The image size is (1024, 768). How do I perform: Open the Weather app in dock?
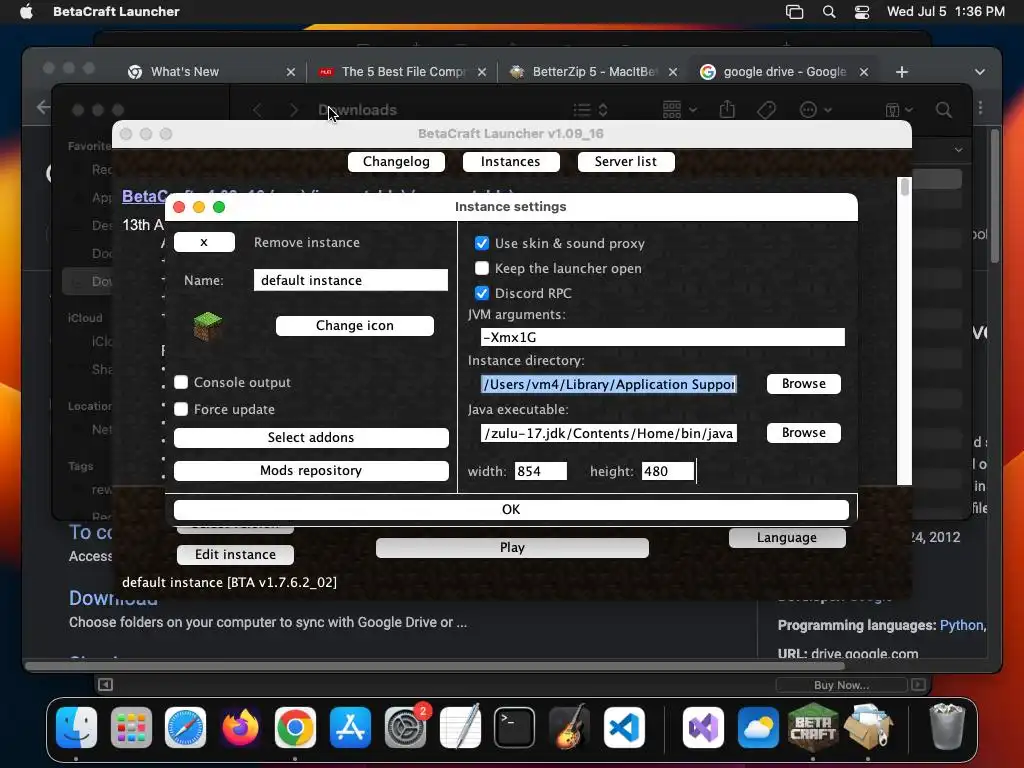point(758,727)
